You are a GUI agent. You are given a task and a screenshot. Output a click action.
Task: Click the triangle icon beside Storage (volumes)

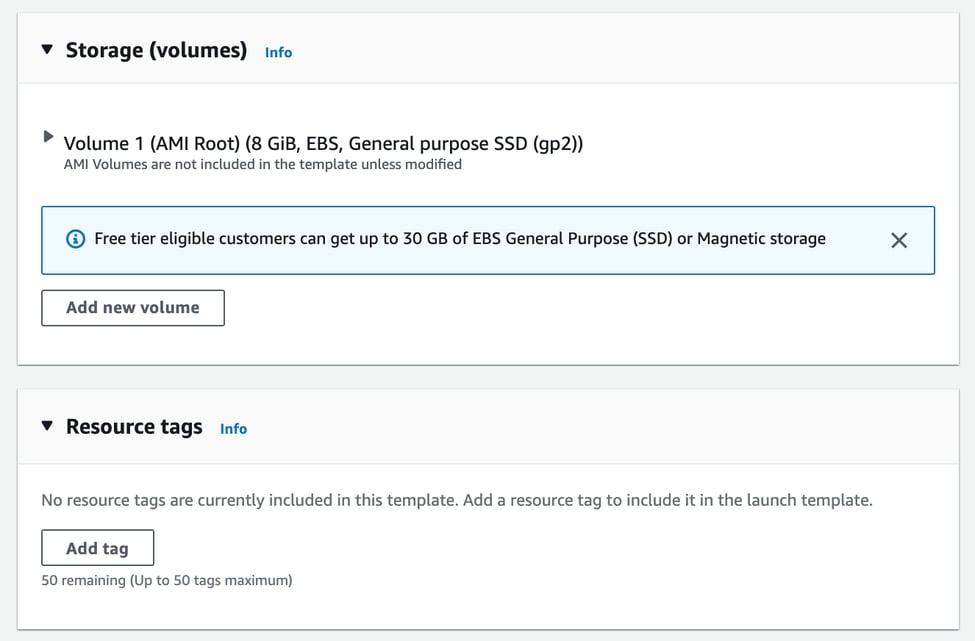[x=46, y=49]
